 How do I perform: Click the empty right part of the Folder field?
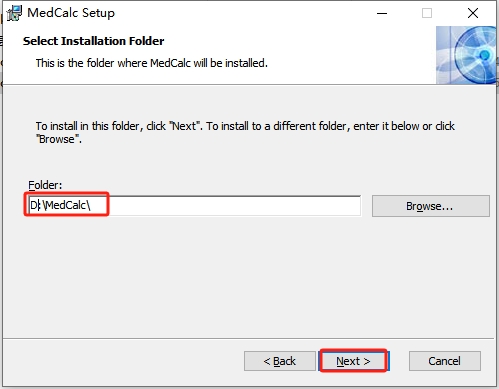[x=233, y=206]
